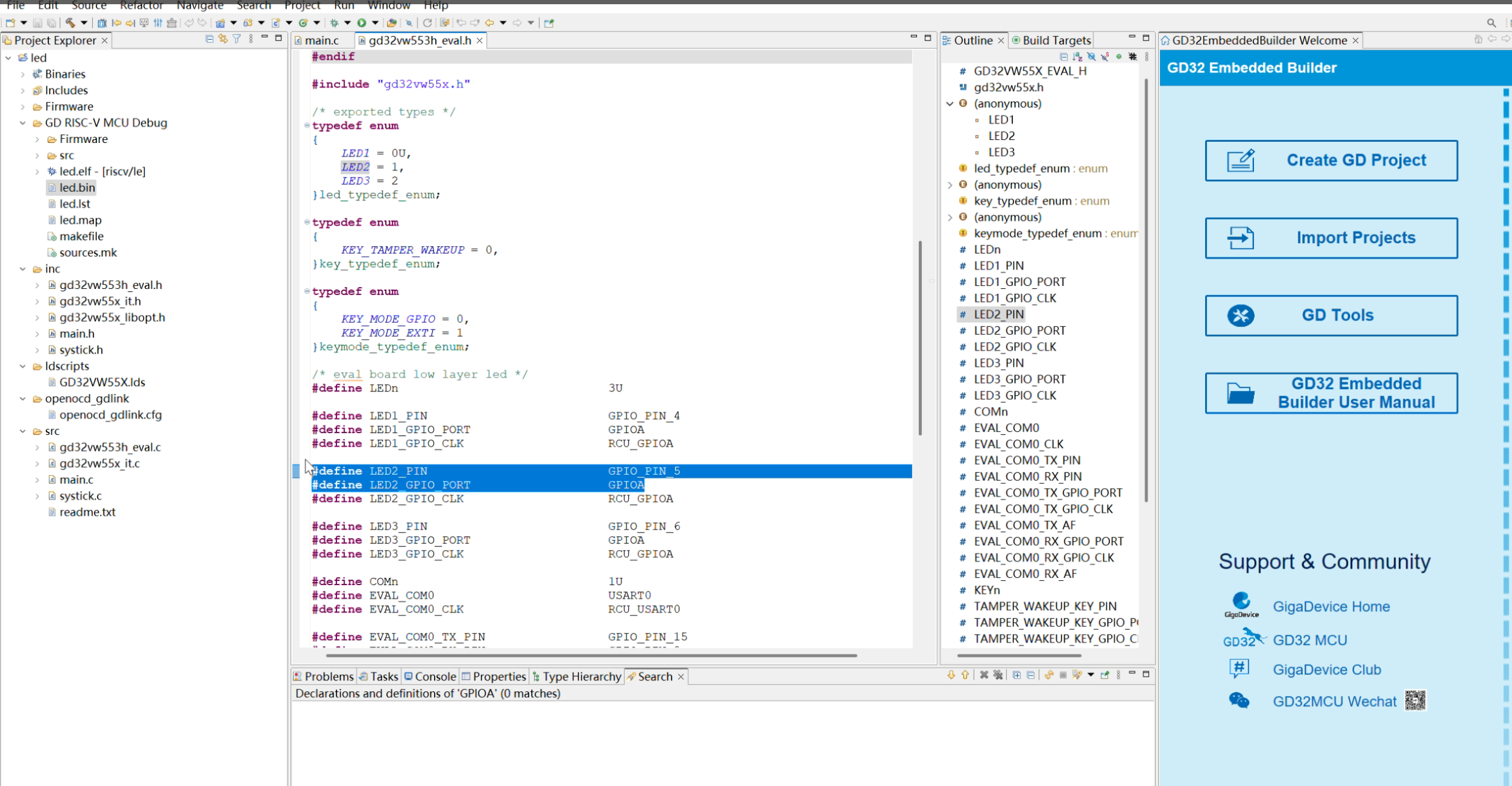Click the hammer Build icon in toolbar
The width and height of the screenshot is (1512, 786).
point(70,23)
